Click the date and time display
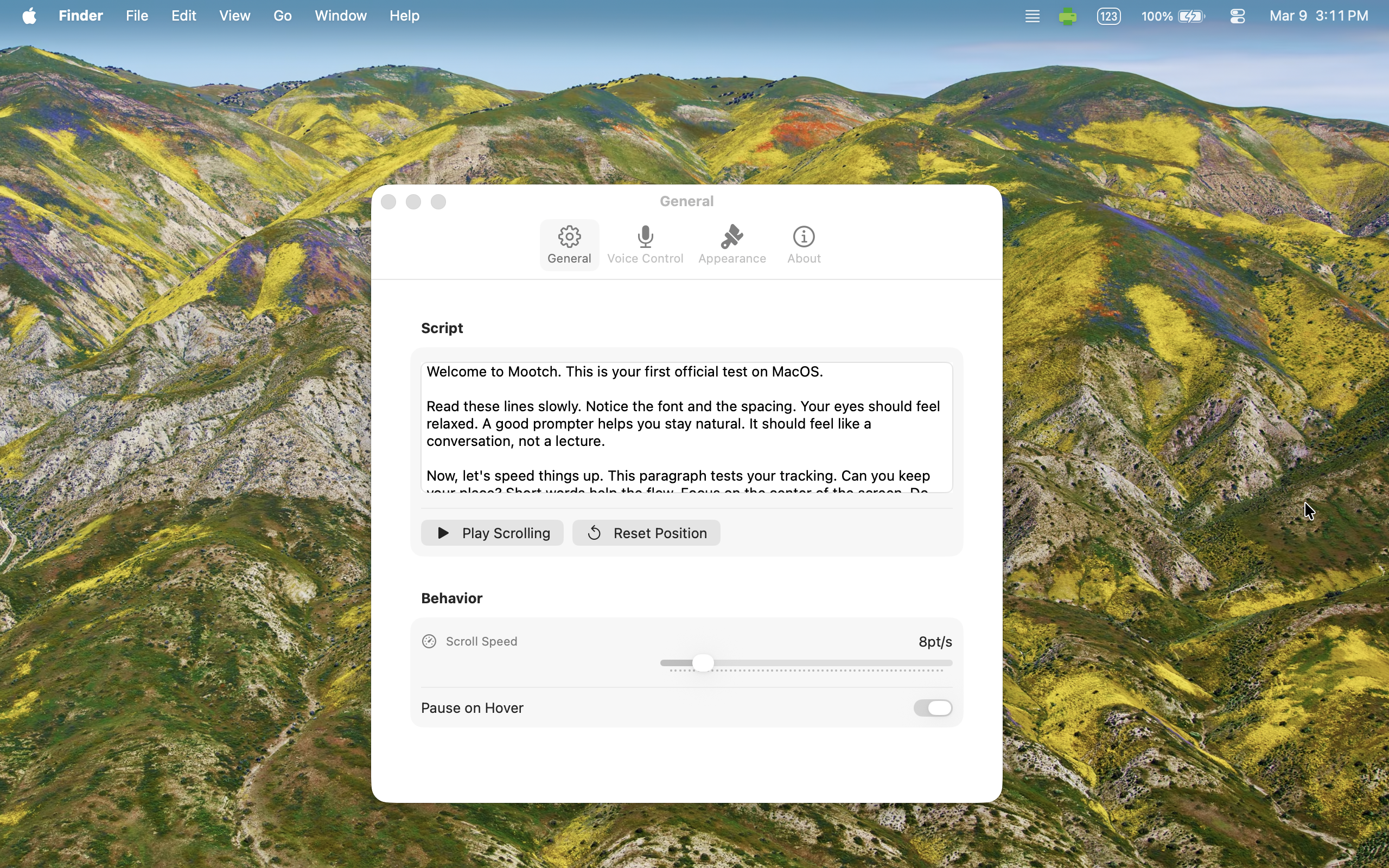The width and height of the screenshot is (1389, 868). (1319, 16)
